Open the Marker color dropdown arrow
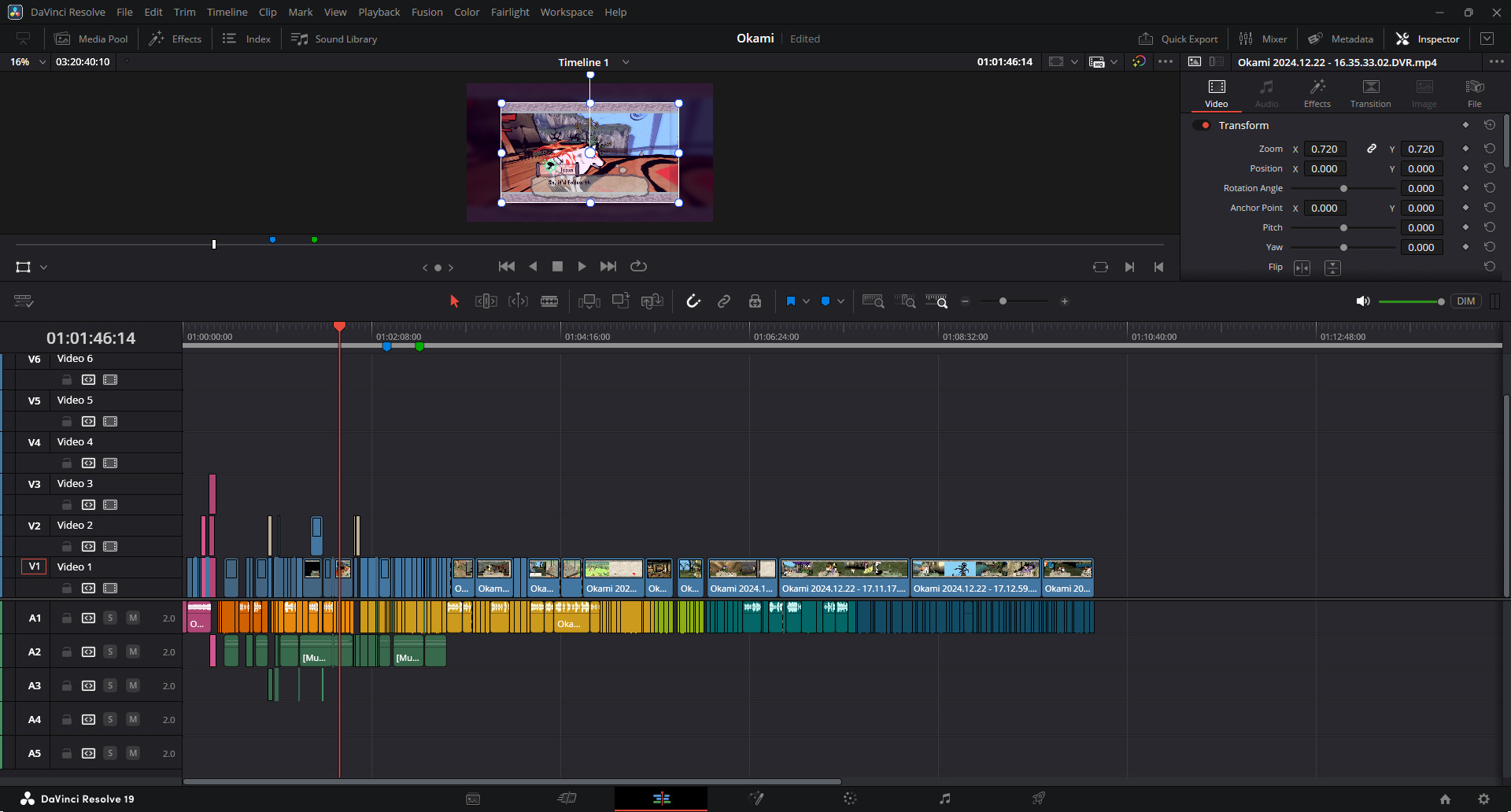1511x812 pixels. 840,301
